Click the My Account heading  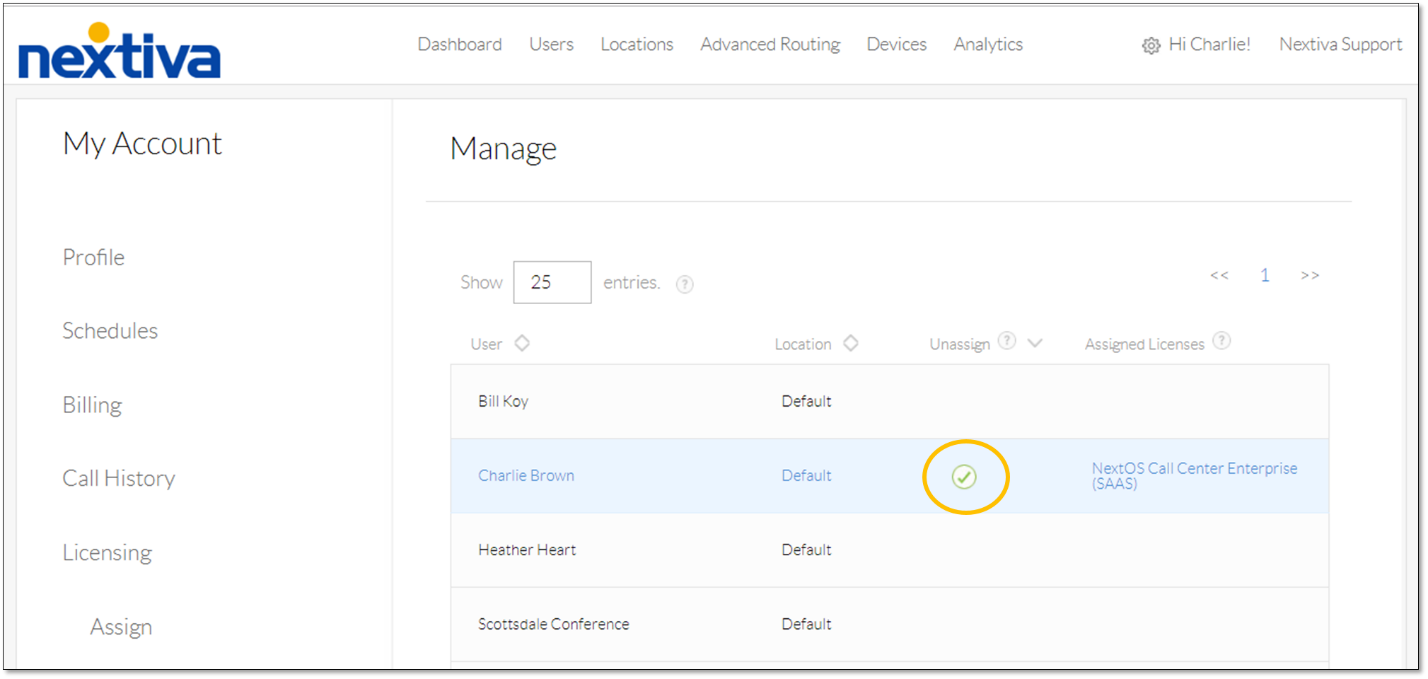(x=142, y=144)
